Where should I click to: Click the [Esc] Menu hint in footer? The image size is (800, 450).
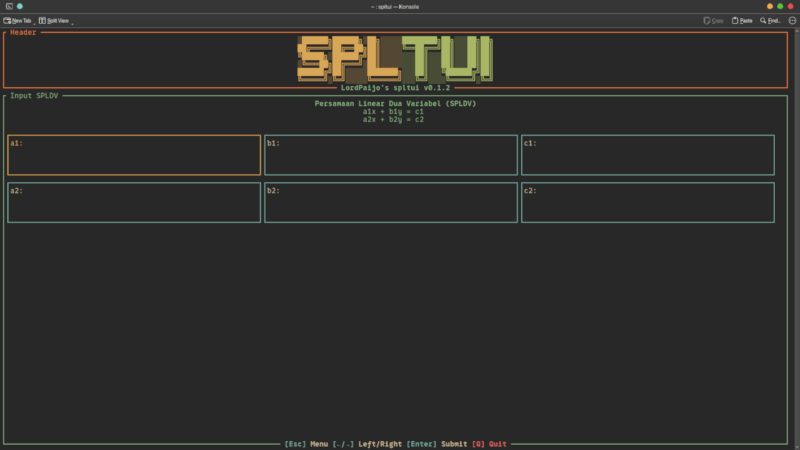pos(306,444)
